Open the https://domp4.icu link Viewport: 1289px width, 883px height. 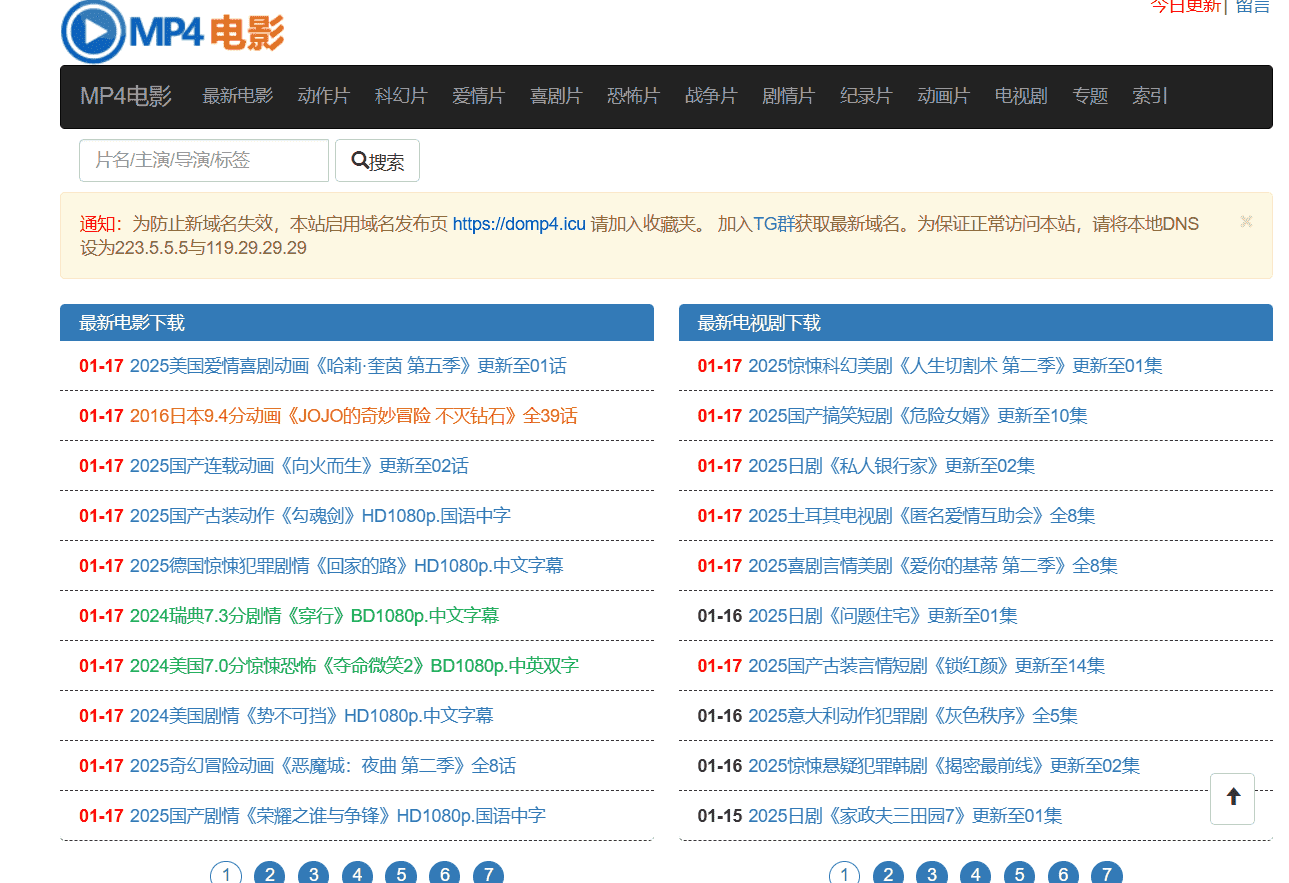click(519, 224)
